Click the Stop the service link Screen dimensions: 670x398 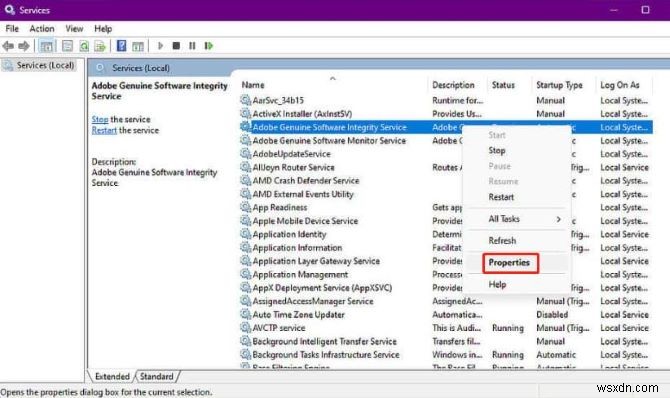tap(100, 119)
